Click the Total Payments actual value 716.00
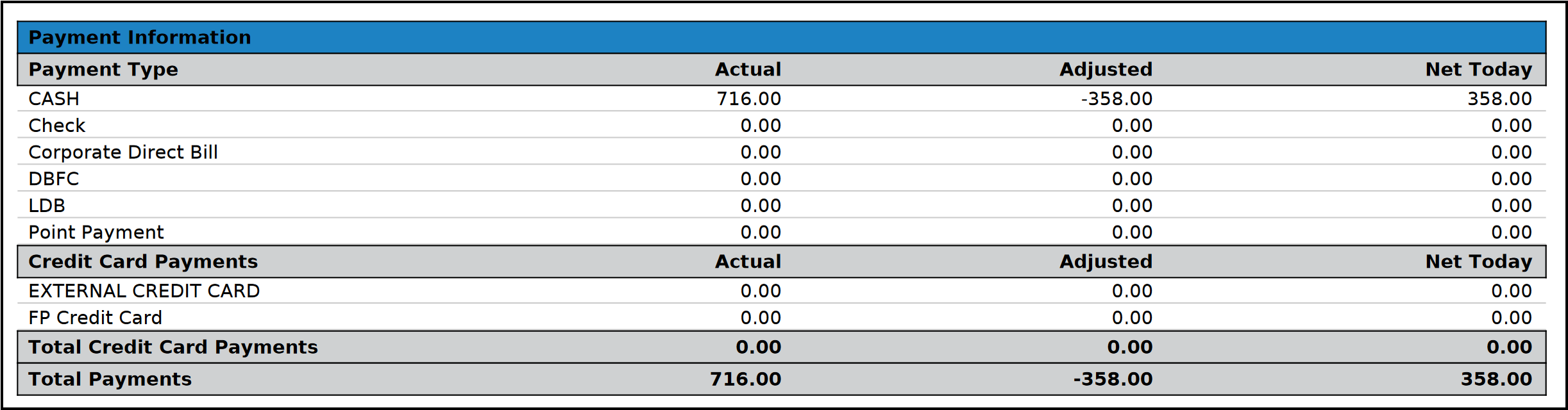Viewport: 1568px width, 410px height. point(745,379)
